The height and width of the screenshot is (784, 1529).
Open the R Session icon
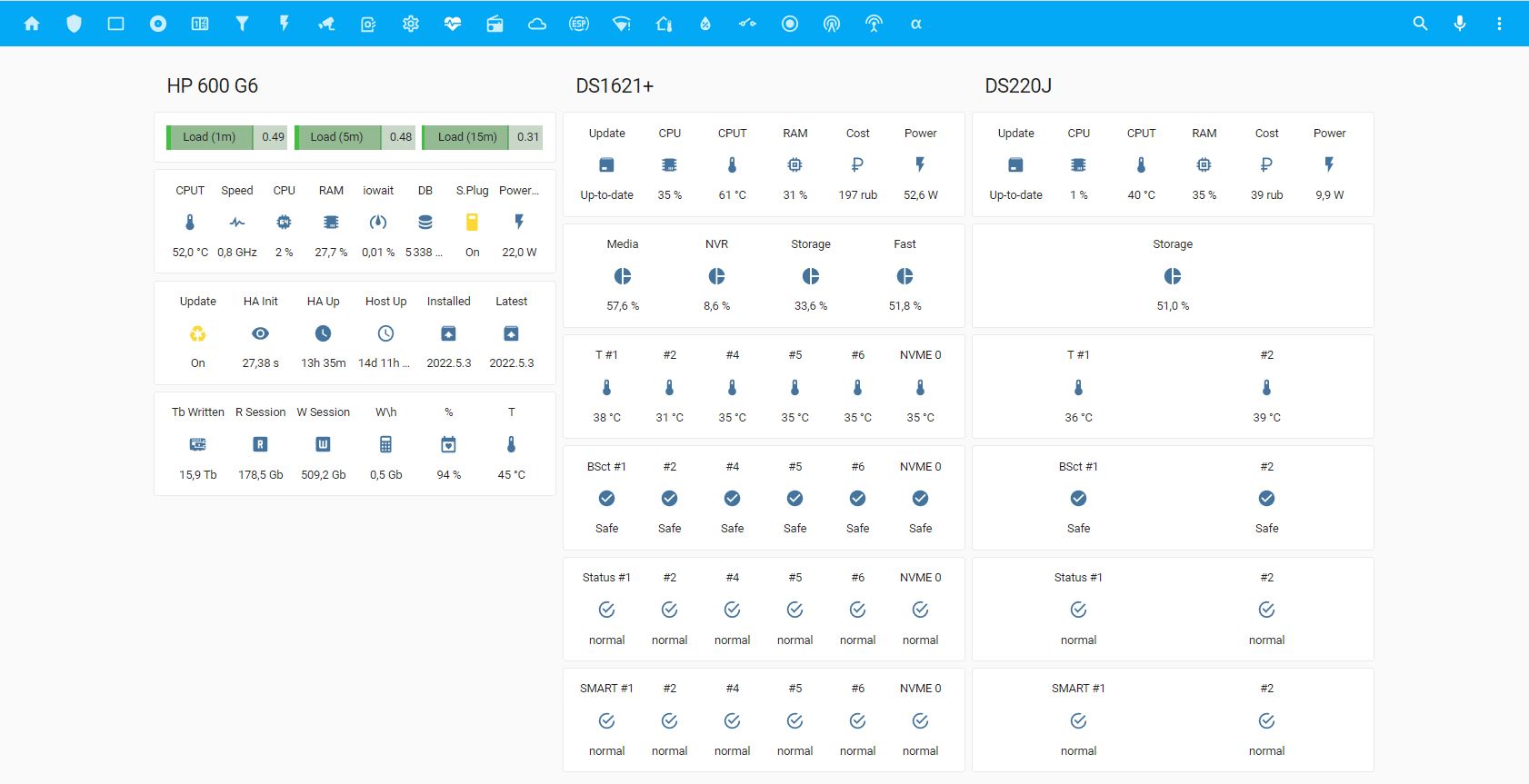click(260, 444)
